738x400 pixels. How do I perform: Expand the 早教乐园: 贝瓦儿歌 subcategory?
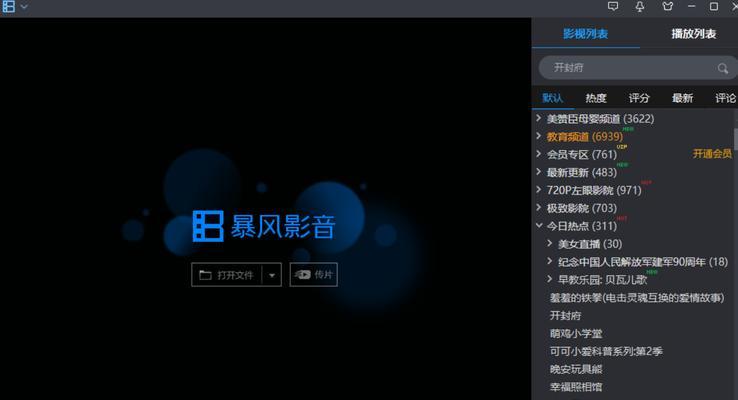click(550, 279)
